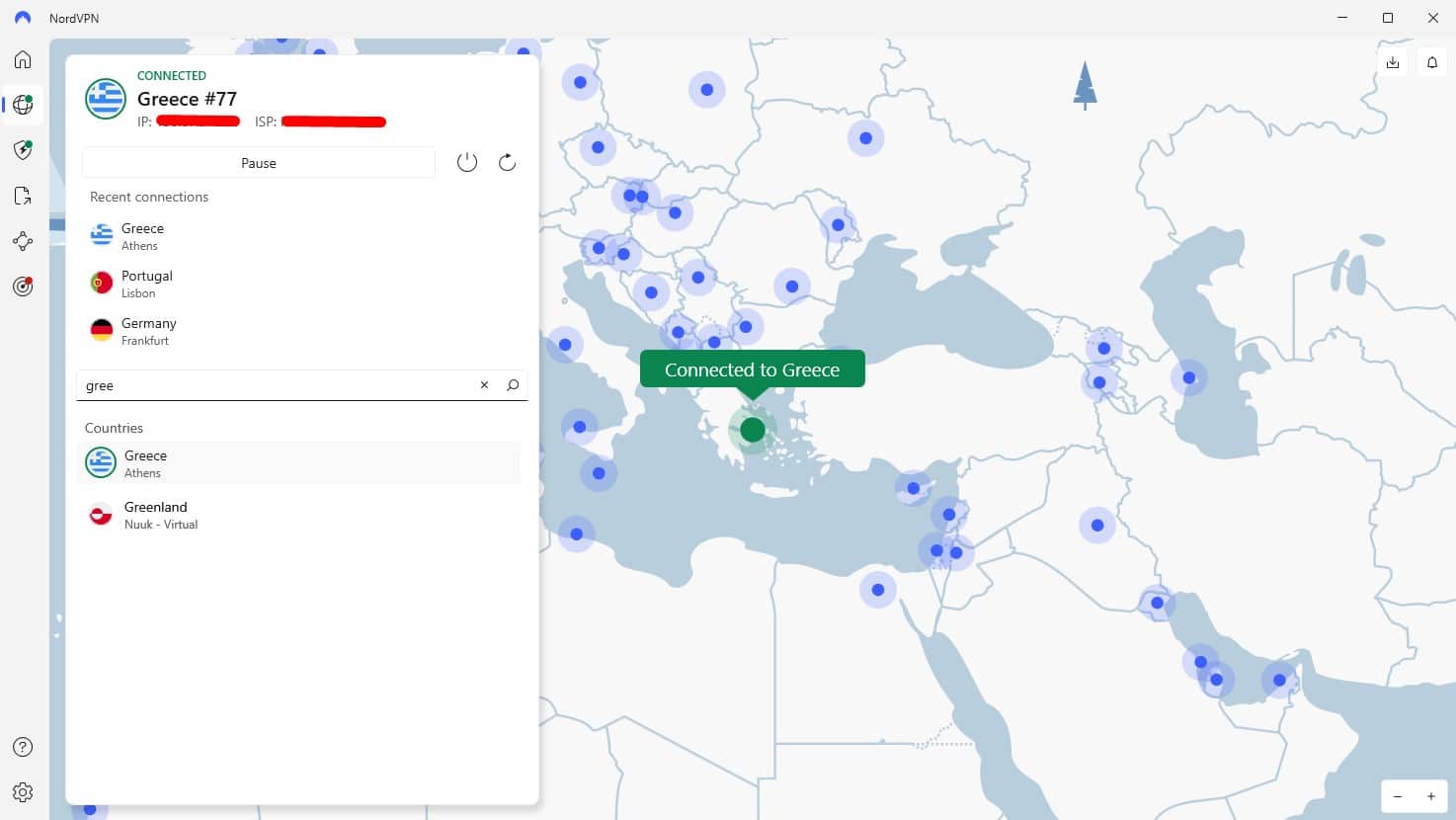This screenshot has width=1456, height=820.
Task: Click the 'Recent connections' heading
Action: pos(149,197)
